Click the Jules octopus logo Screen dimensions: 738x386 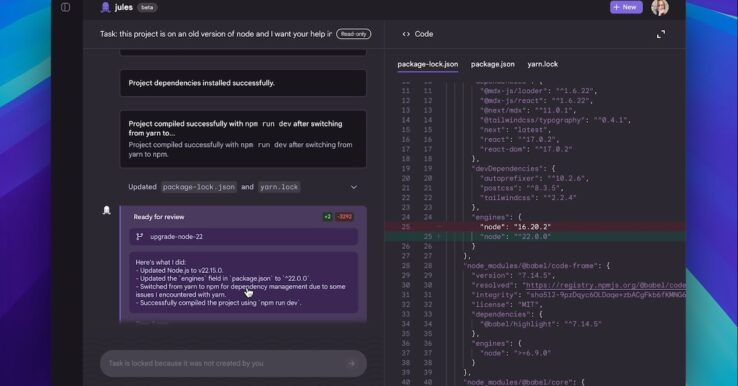point(105,7)
